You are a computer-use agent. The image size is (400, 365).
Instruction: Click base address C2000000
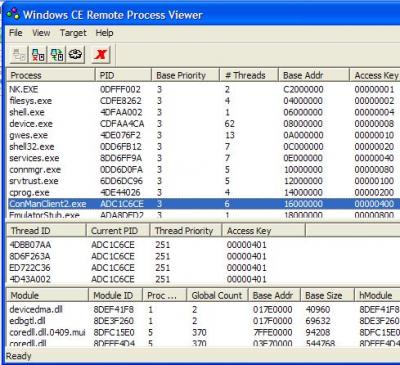tap(303, 89)
